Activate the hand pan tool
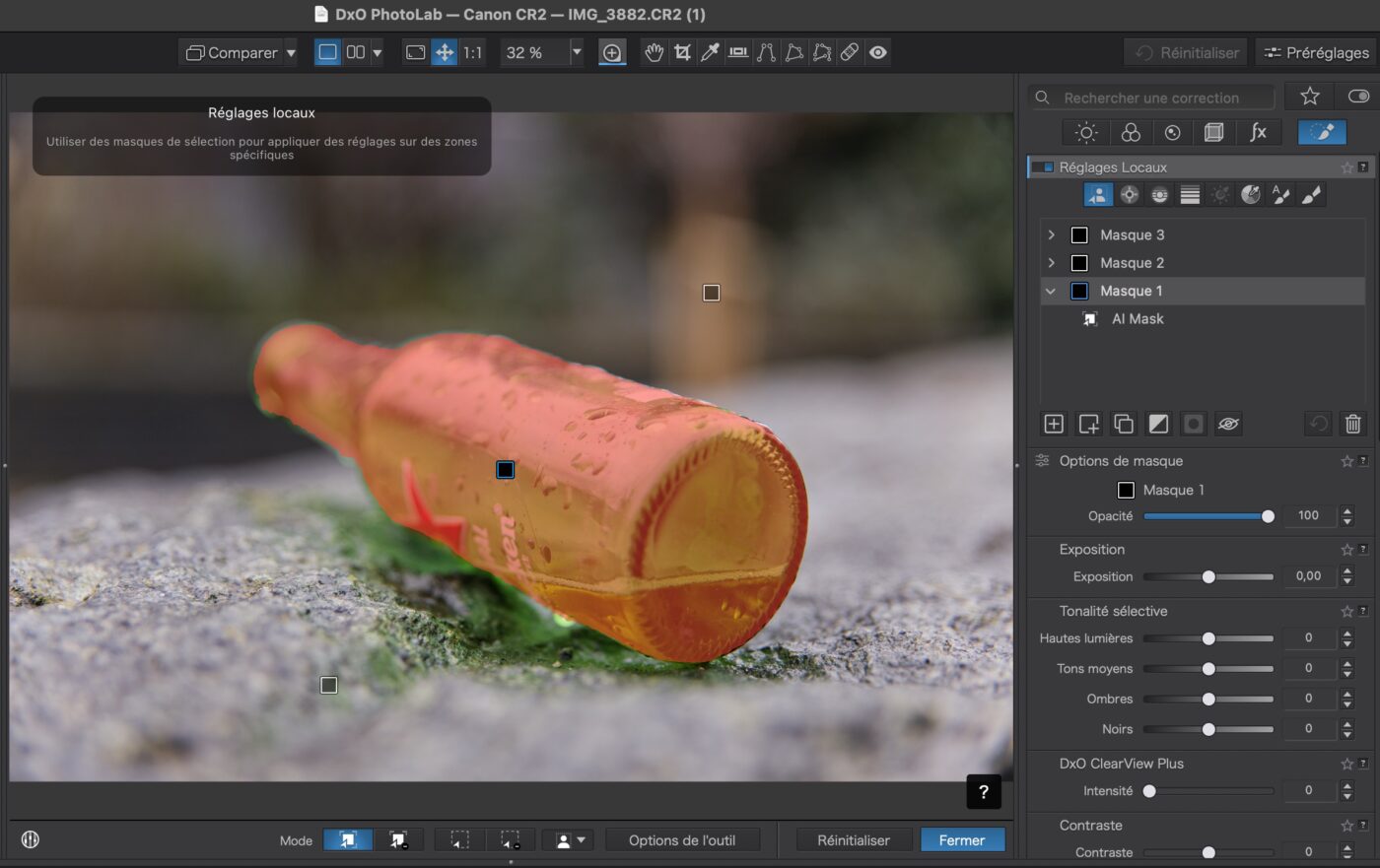The width and height of the screenshot is (1380, 868). [x=654, y=52]
